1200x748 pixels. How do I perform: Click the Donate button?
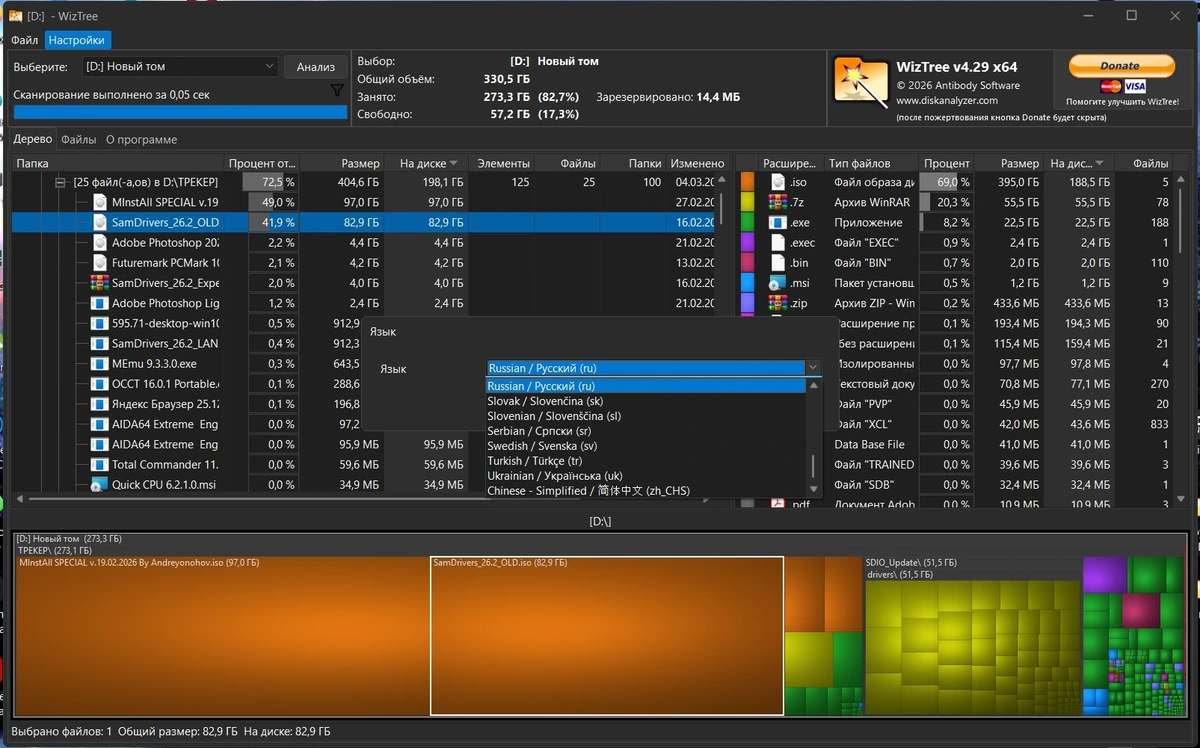tap(1120, 66)
